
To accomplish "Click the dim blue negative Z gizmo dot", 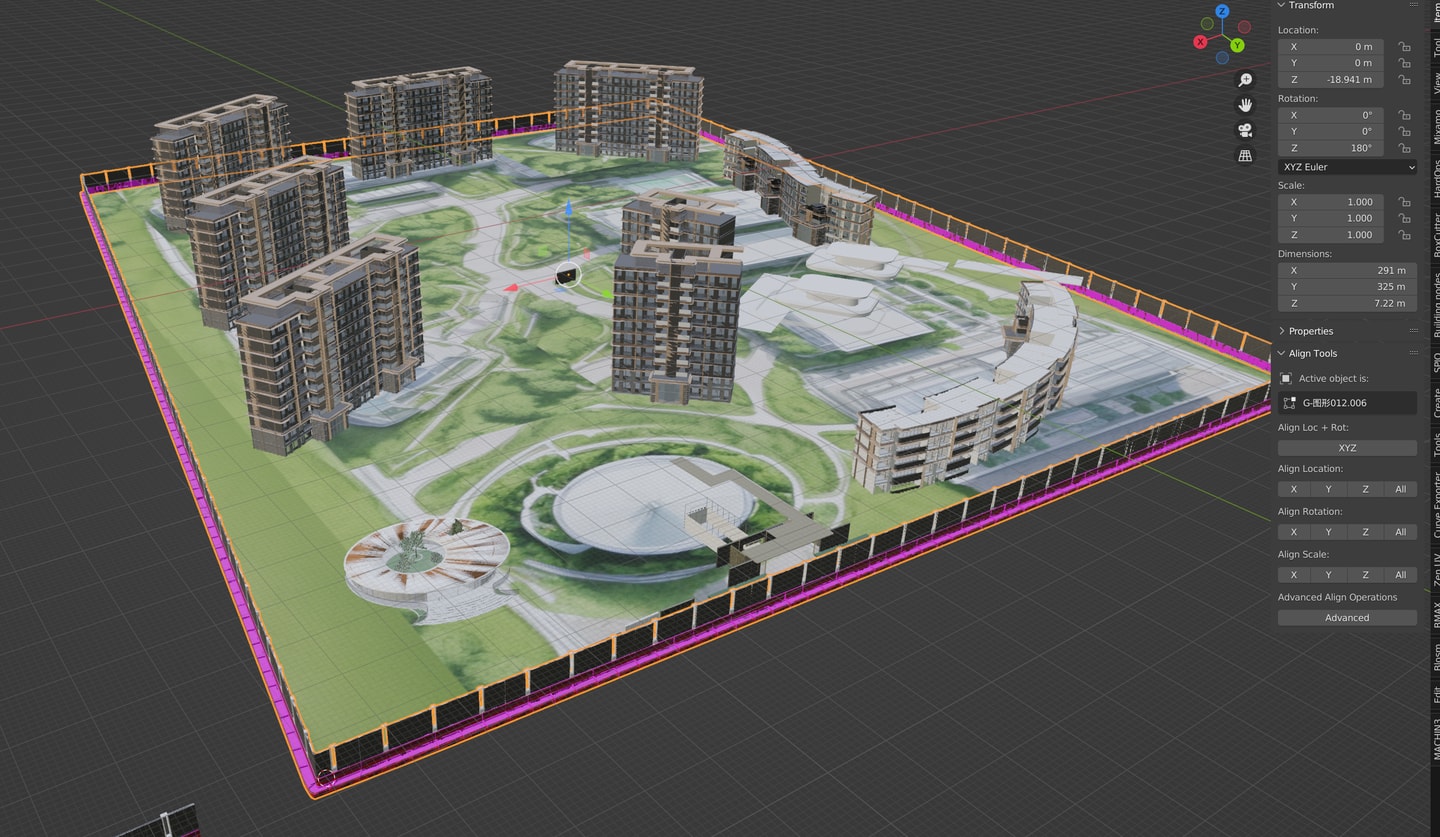I will (1222, 58).
